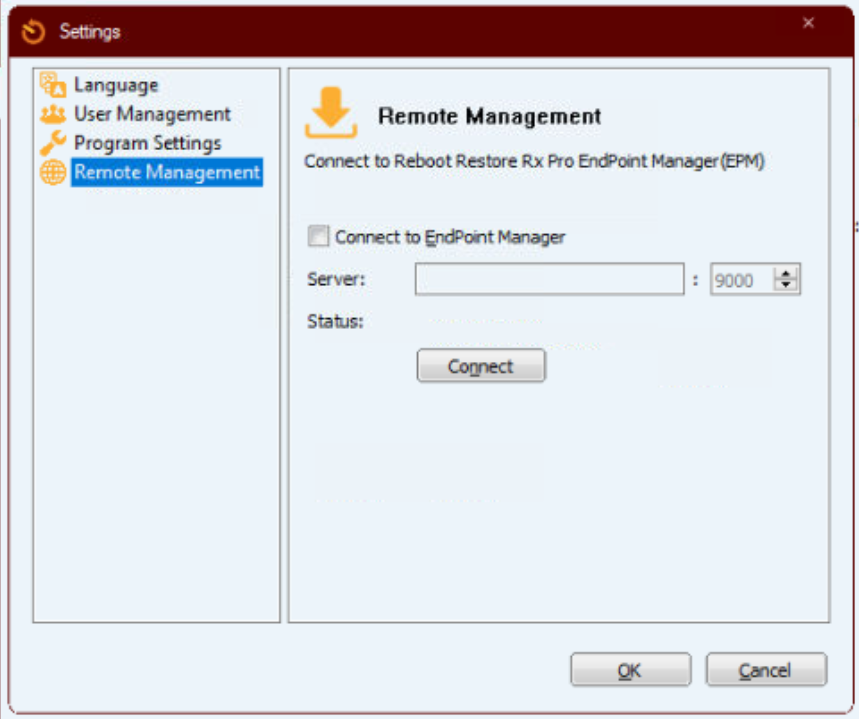Select the Remote Management page

coord(167,172)
